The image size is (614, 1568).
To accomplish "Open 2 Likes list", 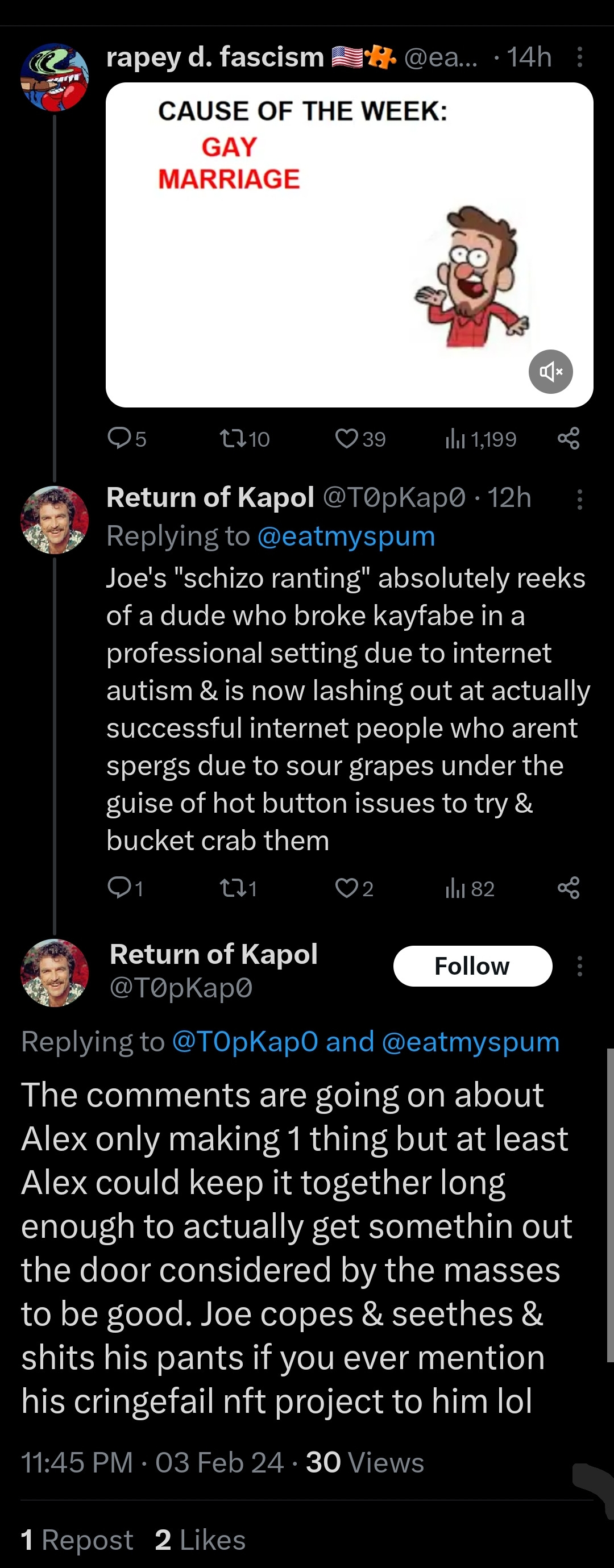I will click(200, 1540).
